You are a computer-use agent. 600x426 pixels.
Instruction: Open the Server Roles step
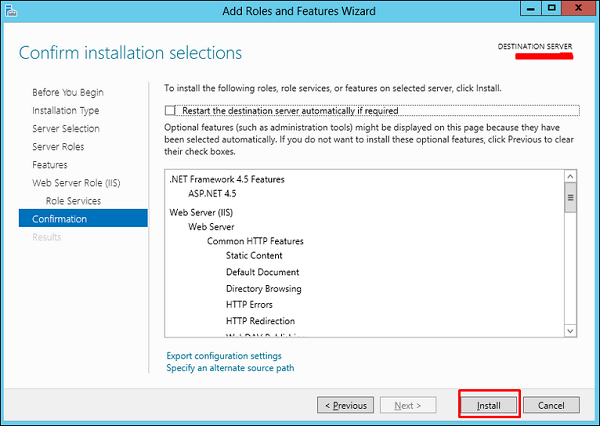click(59, 147)
